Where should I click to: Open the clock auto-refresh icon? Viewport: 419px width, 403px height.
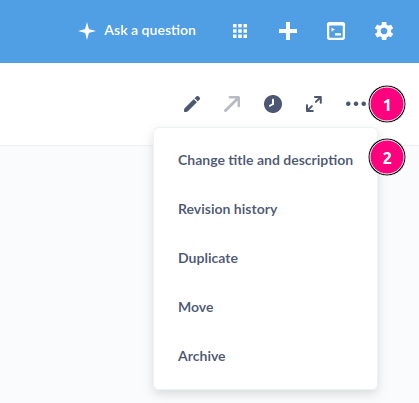273,104
